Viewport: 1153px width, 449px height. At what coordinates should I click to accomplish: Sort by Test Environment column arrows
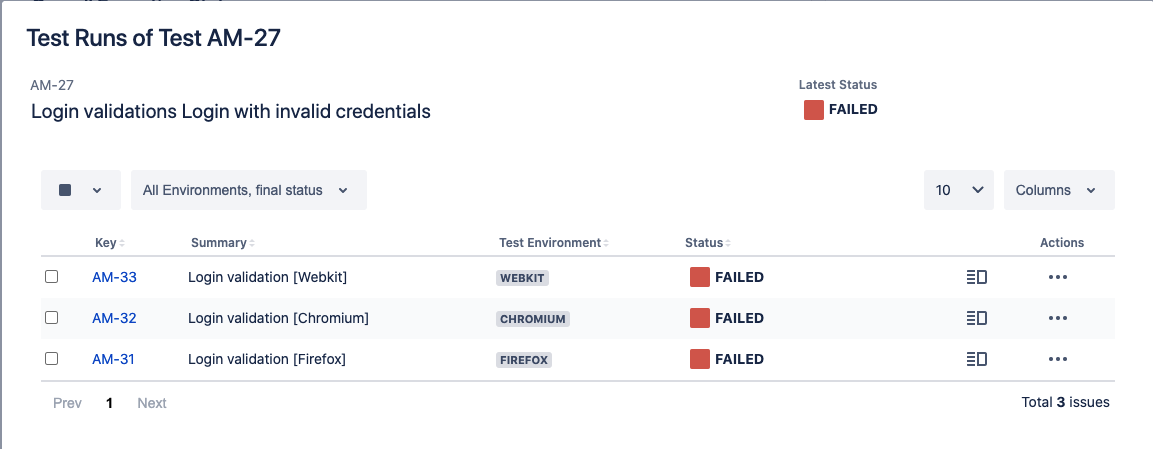[x=606, y=243]
